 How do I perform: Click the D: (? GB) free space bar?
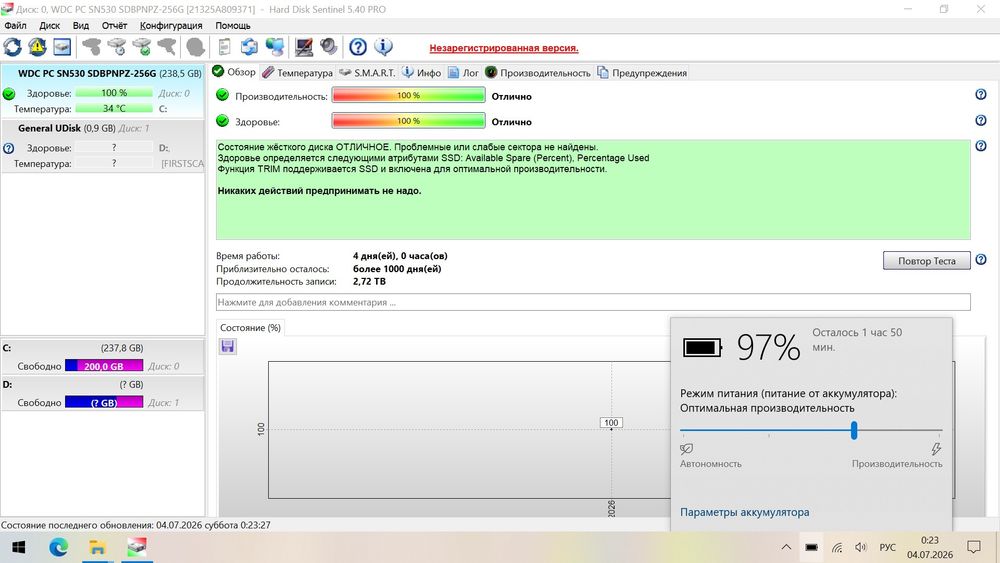[x=104, y=402]
